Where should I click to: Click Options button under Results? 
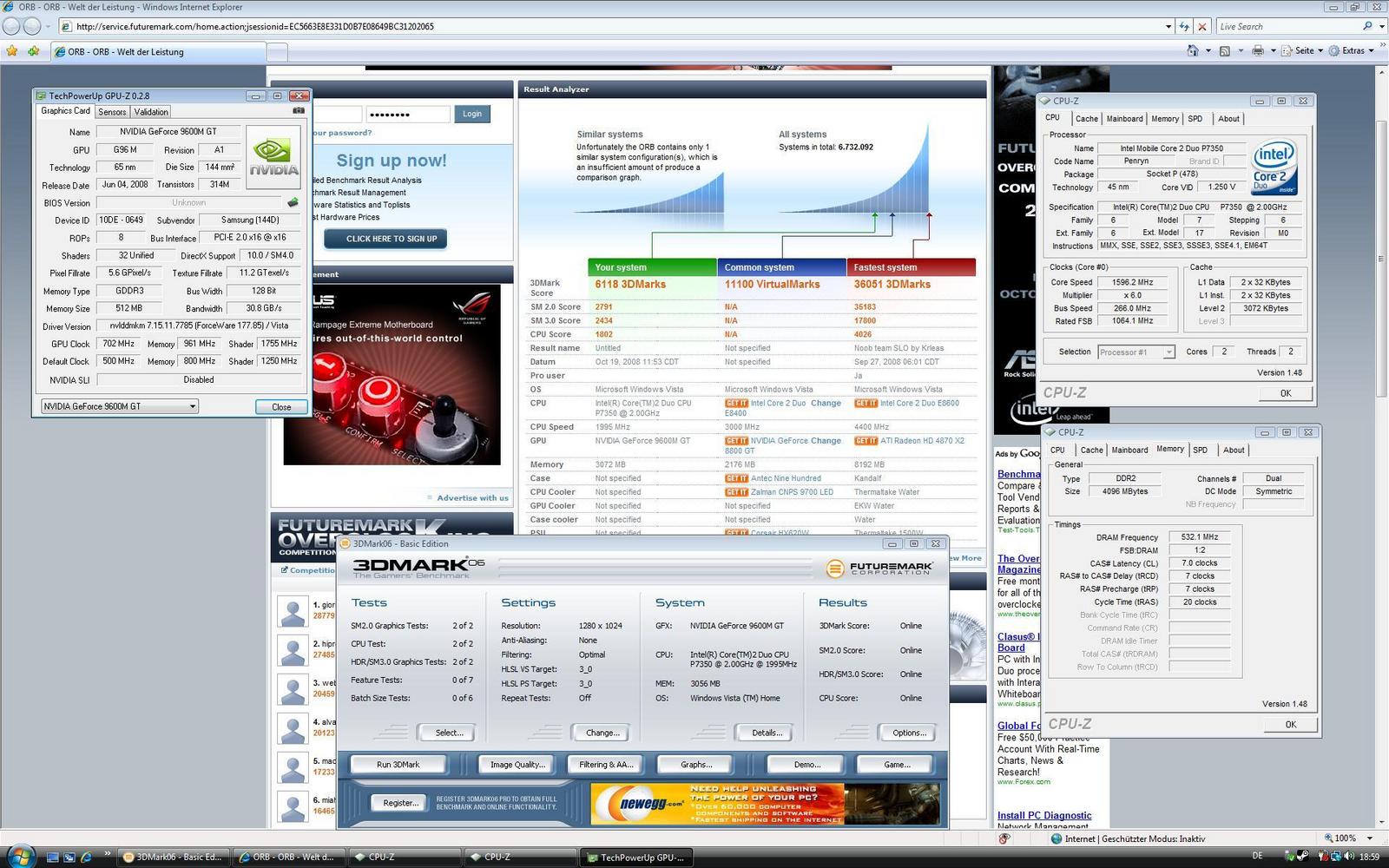tap(909, 733)
